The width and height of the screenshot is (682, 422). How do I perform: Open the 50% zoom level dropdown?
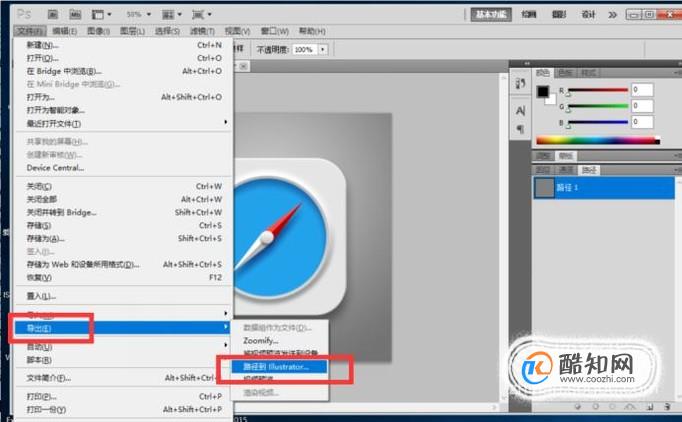click(138, 14)
